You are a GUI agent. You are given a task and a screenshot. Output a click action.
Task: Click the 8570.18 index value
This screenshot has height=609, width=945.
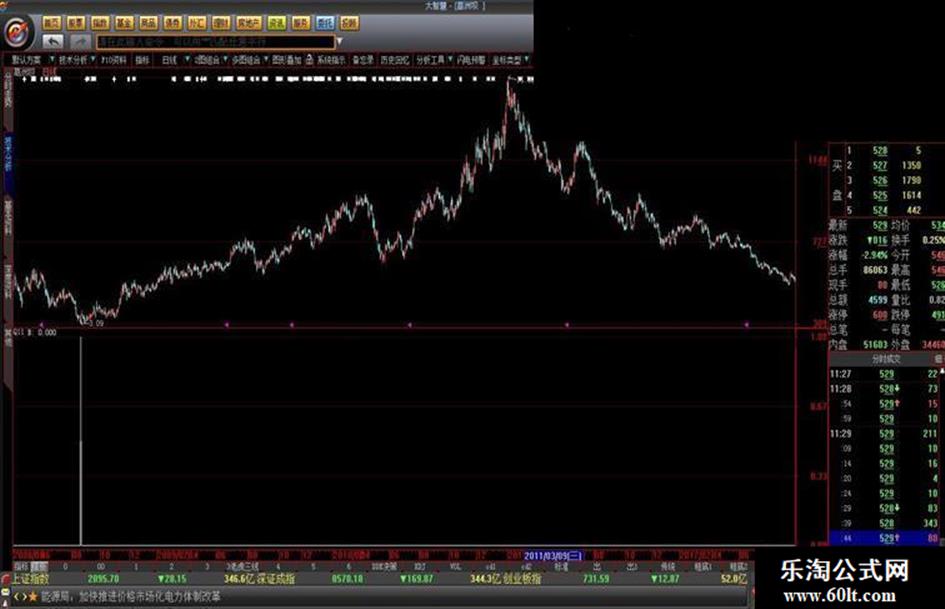(x=348, y=579)
